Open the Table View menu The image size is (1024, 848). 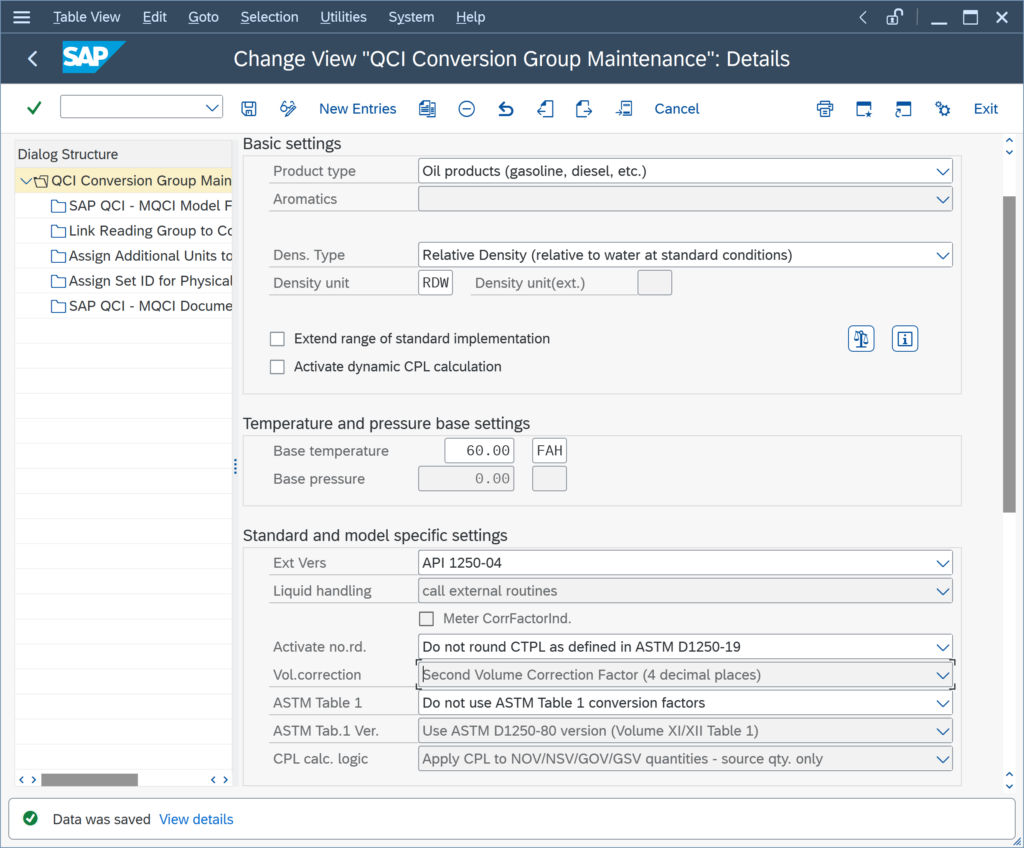[x=86, y=17]
